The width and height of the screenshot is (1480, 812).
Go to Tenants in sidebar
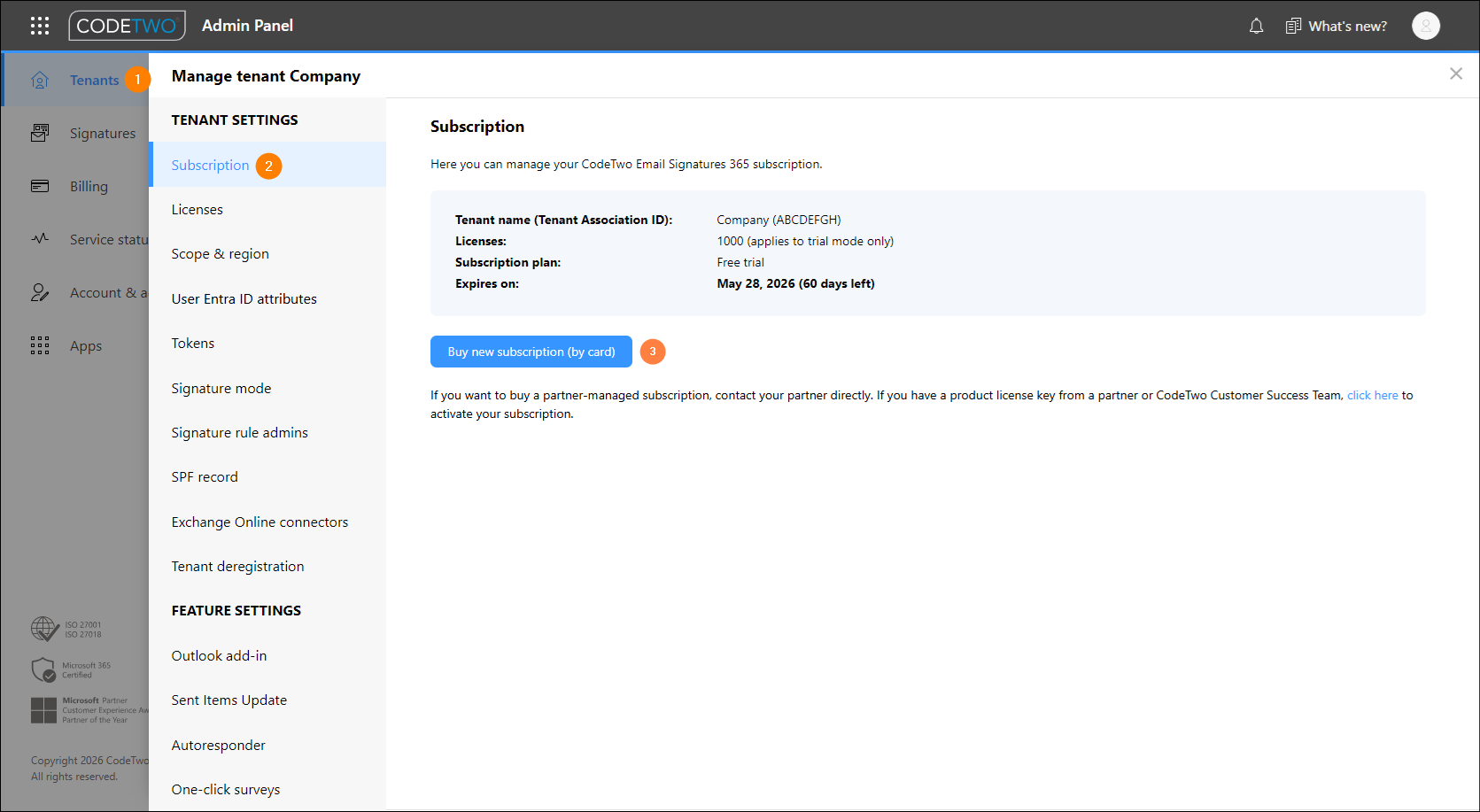pyautogui.click(x=94, y=80)
